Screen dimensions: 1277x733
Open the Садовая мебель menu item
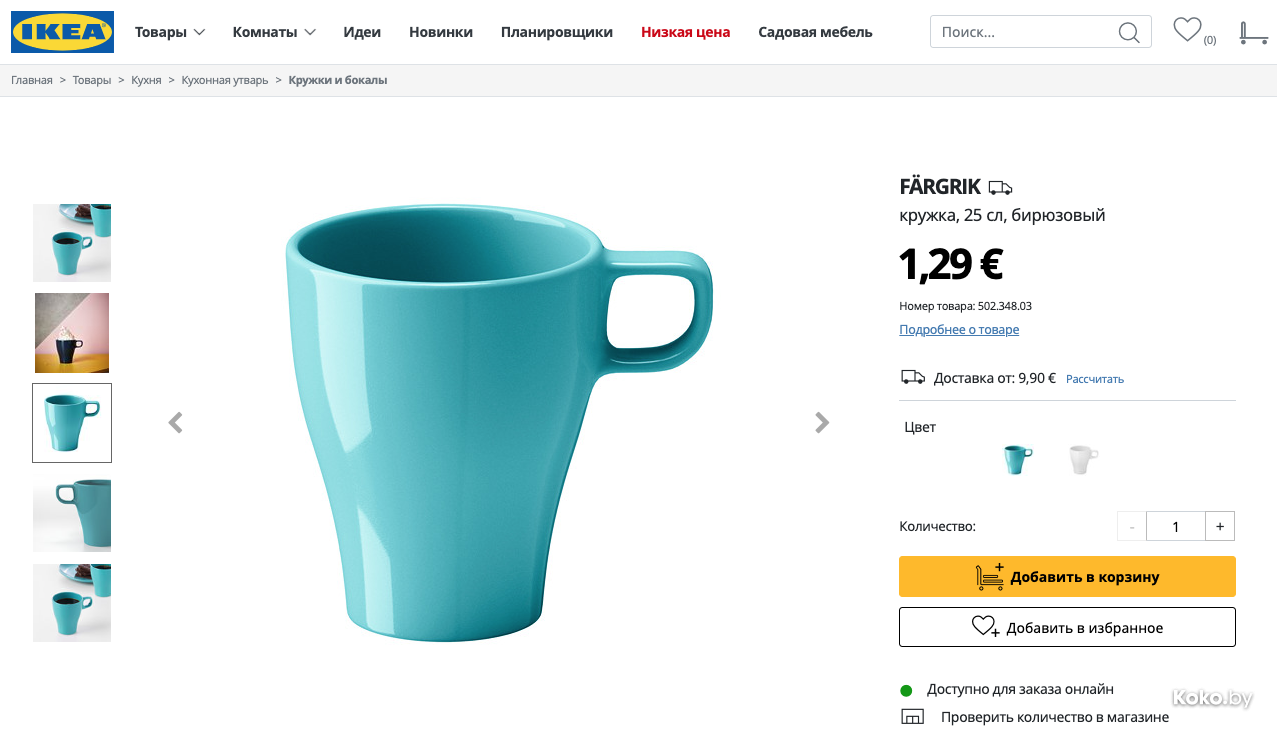click(815, 32)
